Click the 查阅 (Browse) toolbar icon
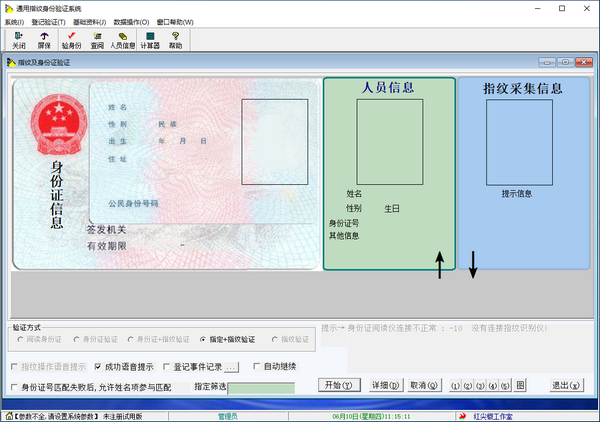 [x=96, y=40]
